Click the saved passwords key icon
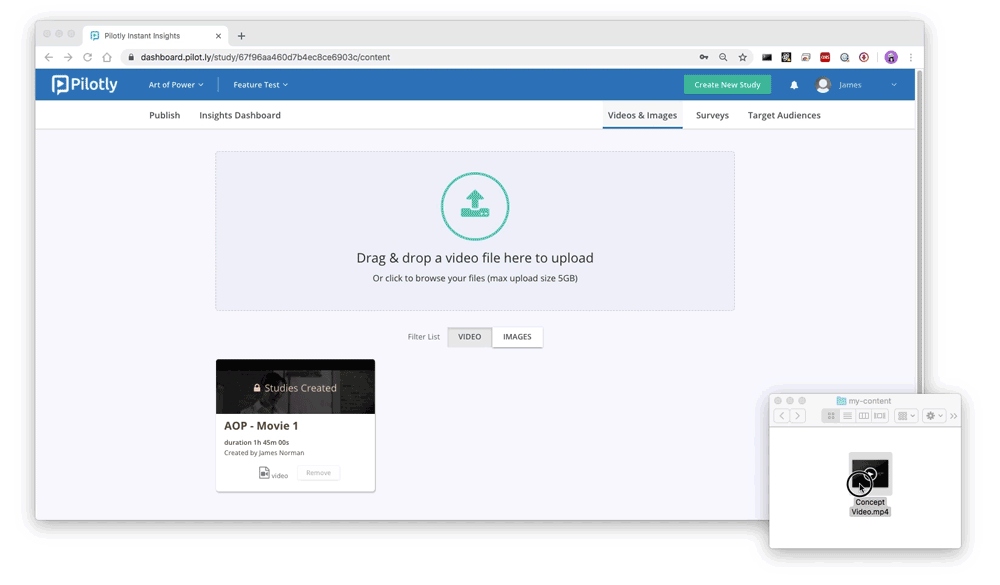 pyautogui.click(x=703, y=57)
